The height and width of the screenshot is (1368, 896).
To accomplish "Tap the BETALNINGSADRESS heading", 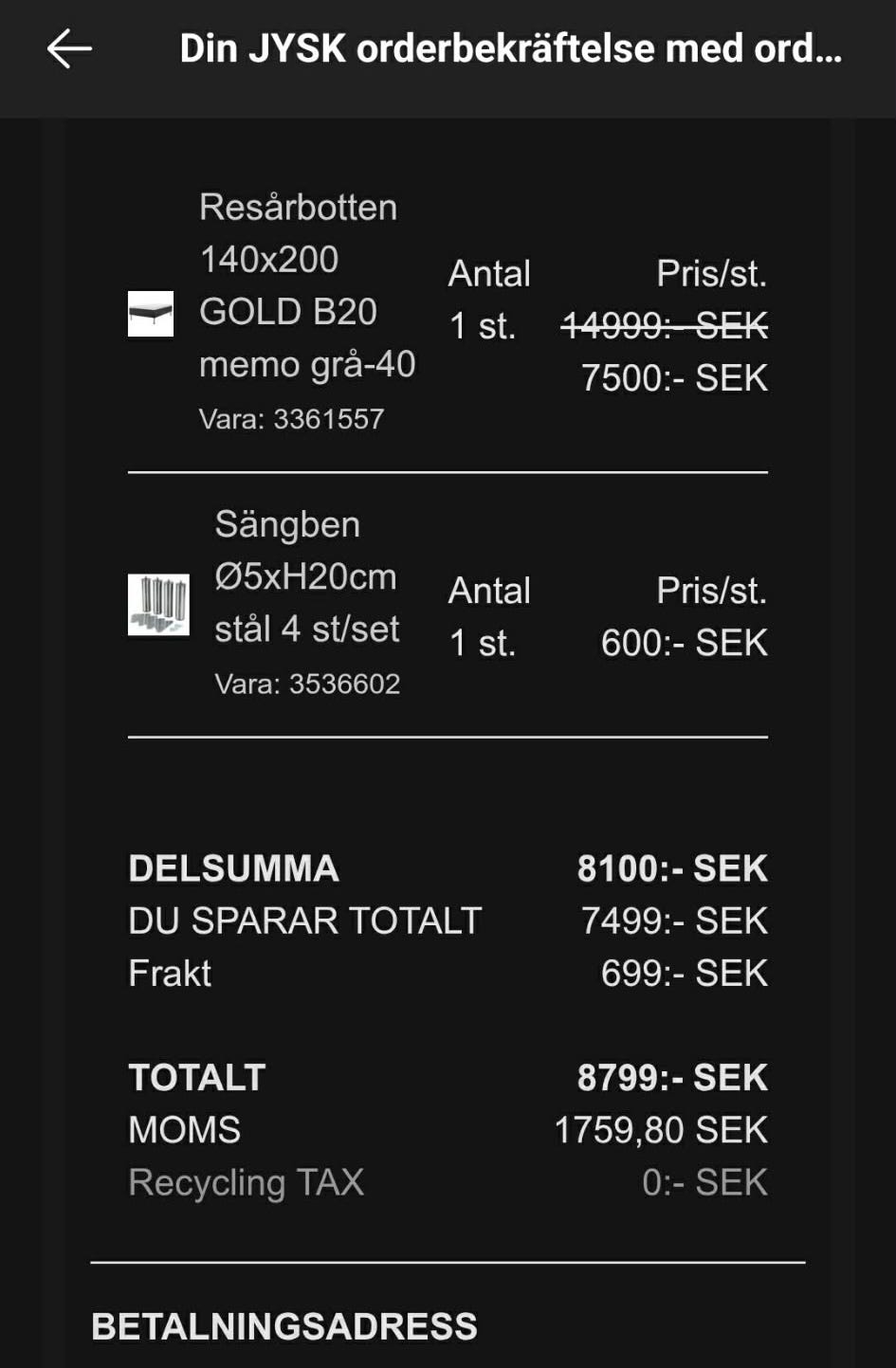I will (283, 1326).
